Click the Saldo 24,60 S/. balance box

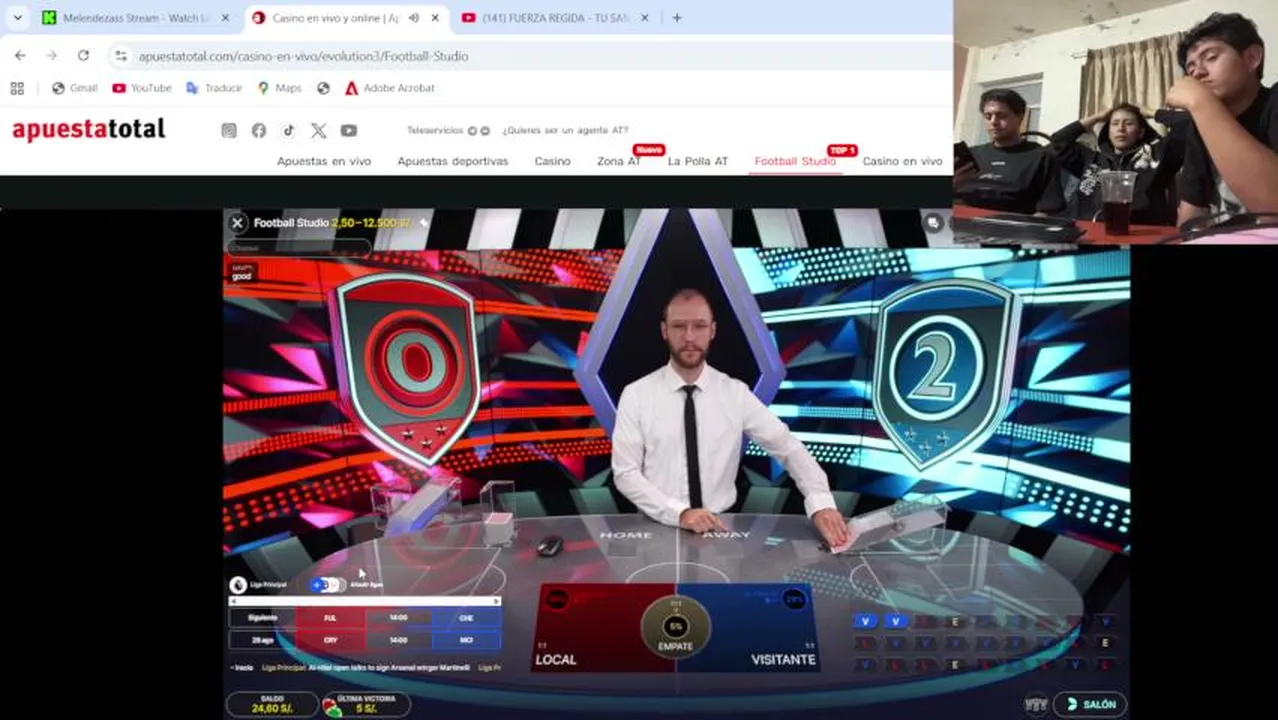pyautogui.click(x=272, y=704)
